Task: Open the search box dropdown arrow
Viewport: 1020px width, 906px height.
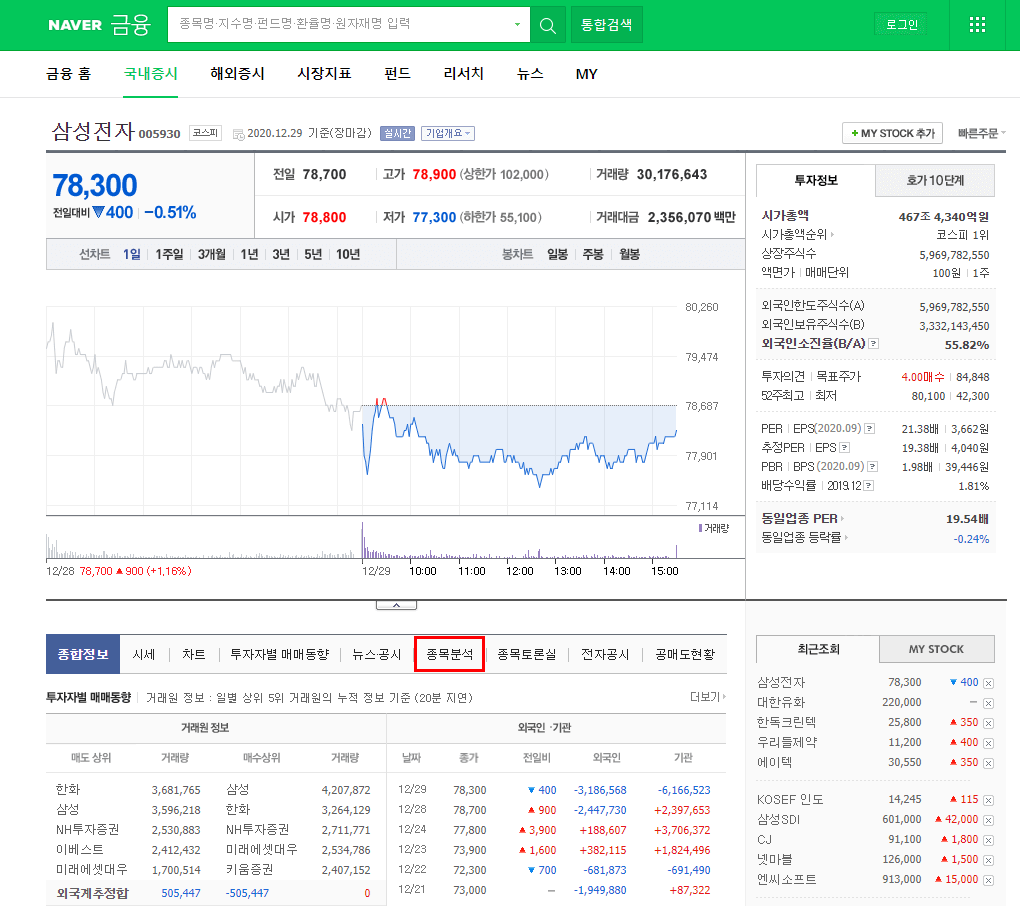Action: [x=517, y=25]
